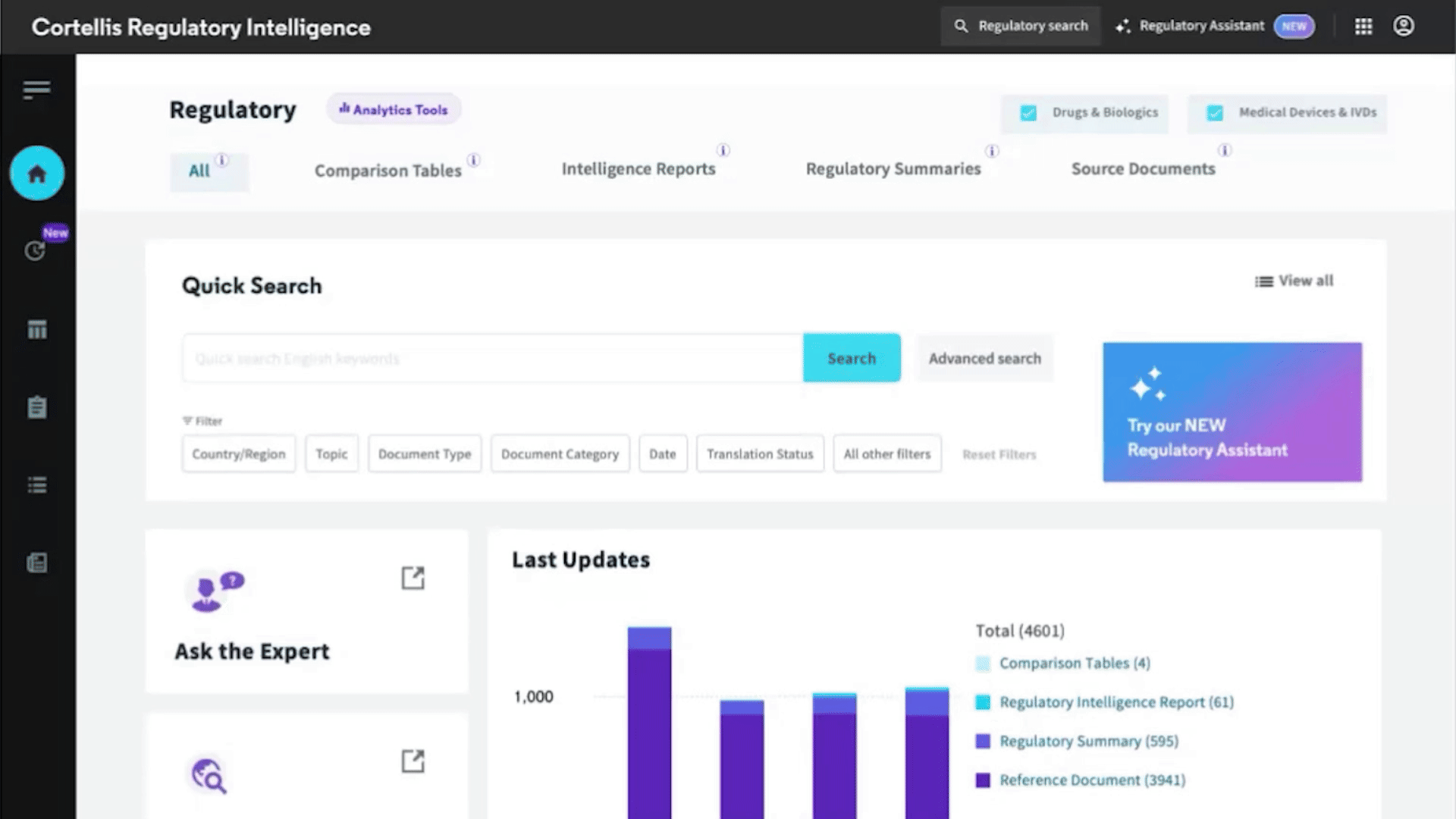This screenshot has height=819, width=1456.
Task: Switch to Regulatory Summaries tab
Action: [893, 169]
